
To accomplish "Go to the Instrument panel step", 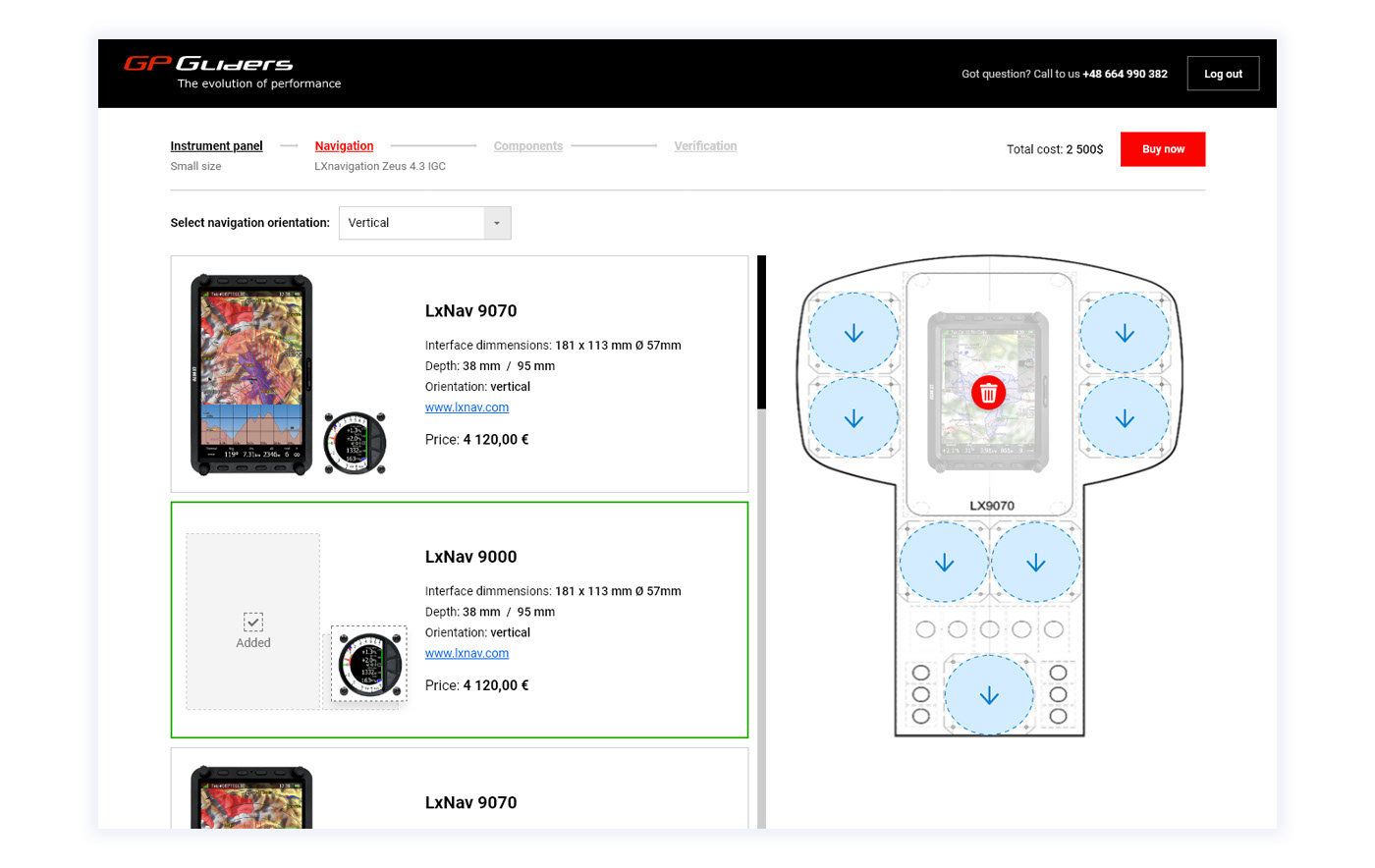I will coord(216,146).
